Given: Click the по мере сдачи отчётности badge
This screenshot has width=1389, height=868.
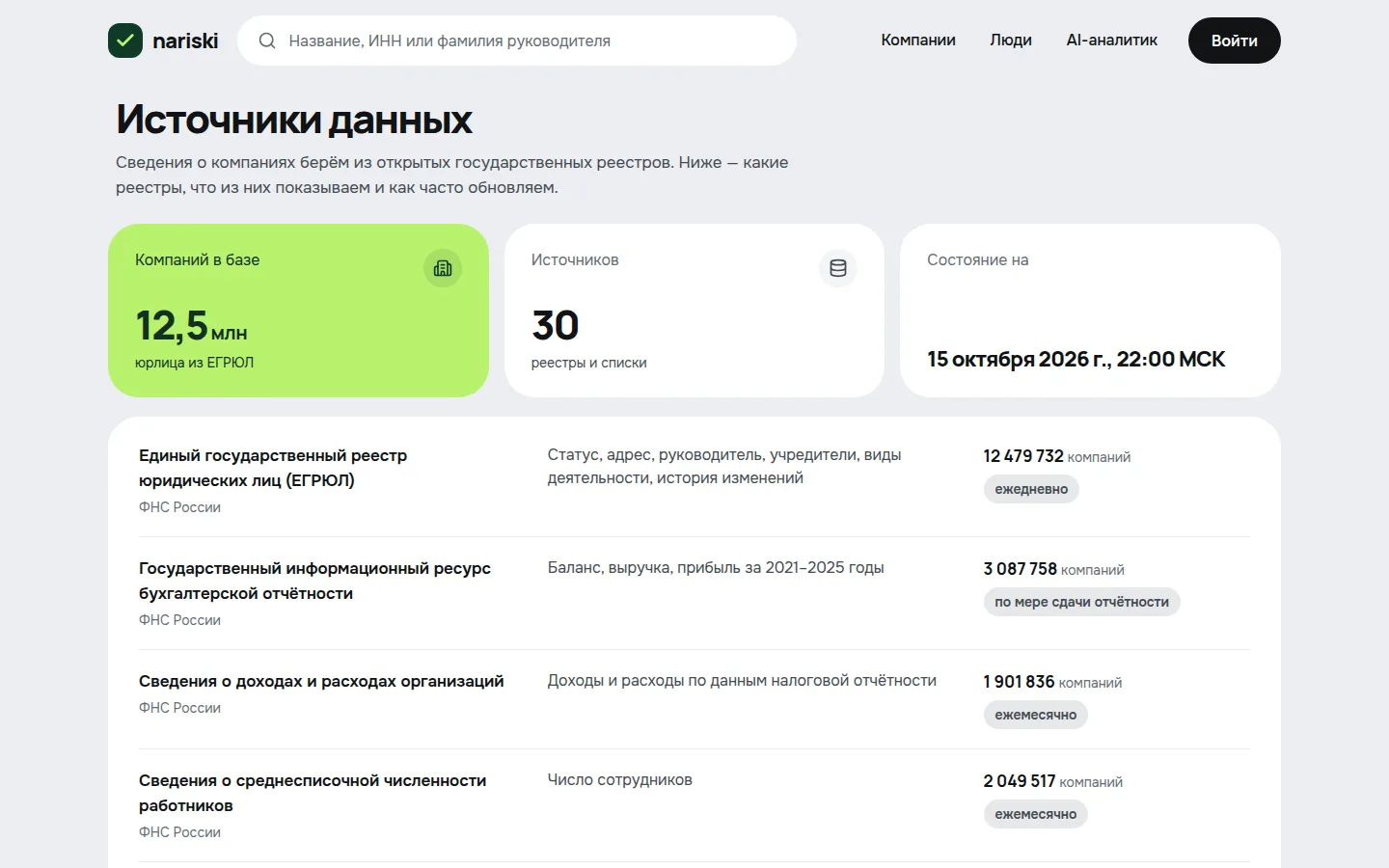Looking at the screenshot, I should 1081,602.
